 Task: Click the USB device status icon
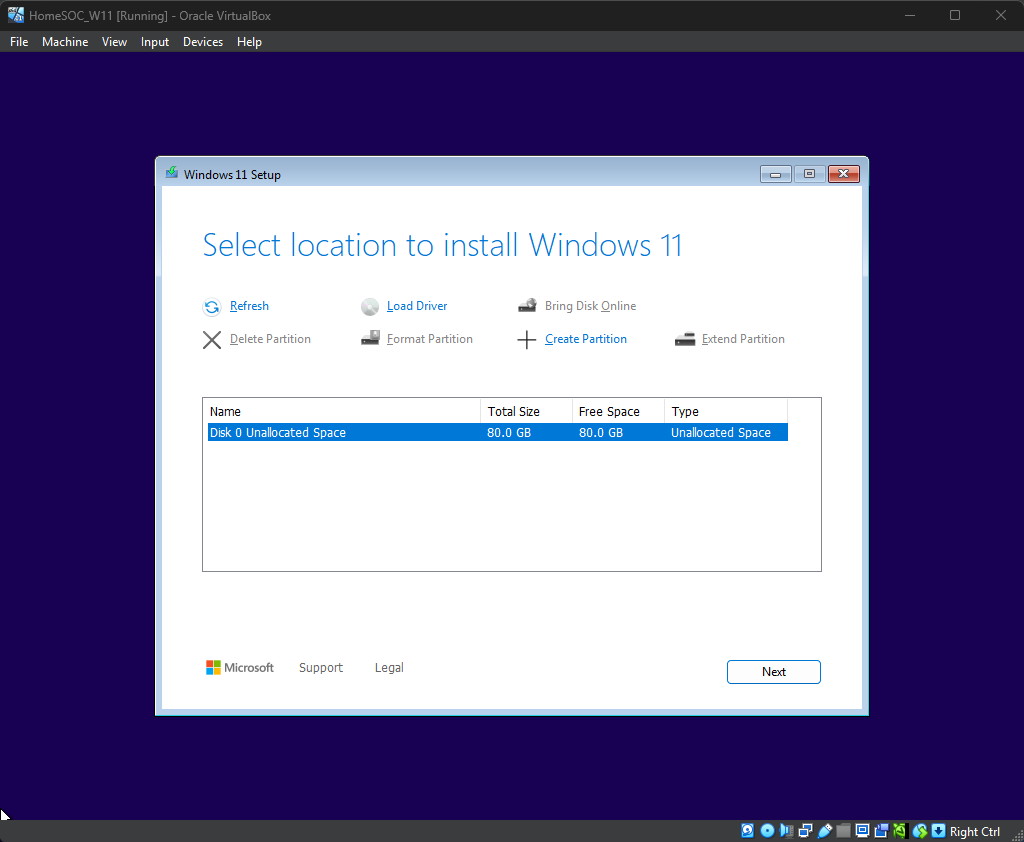click(x=825, y=831)
